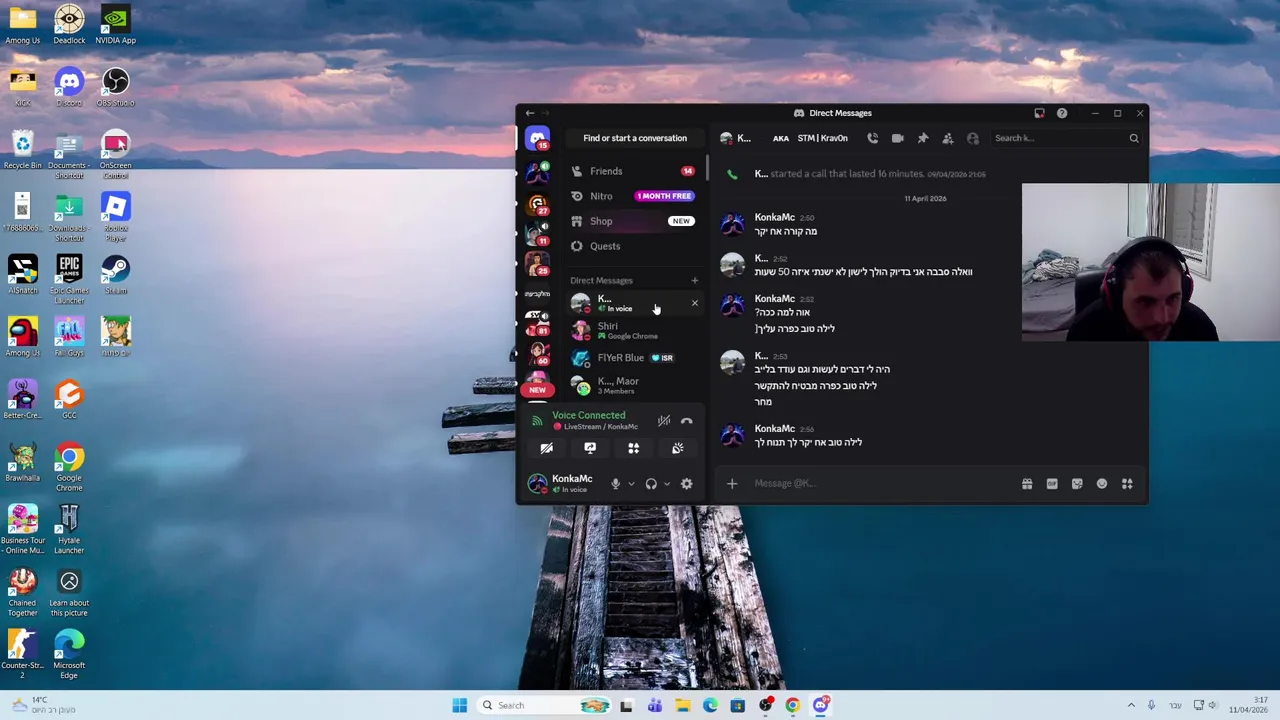The image size is (1280, 720).
Task: Add friends to this DM
Action: coord(947,138)
